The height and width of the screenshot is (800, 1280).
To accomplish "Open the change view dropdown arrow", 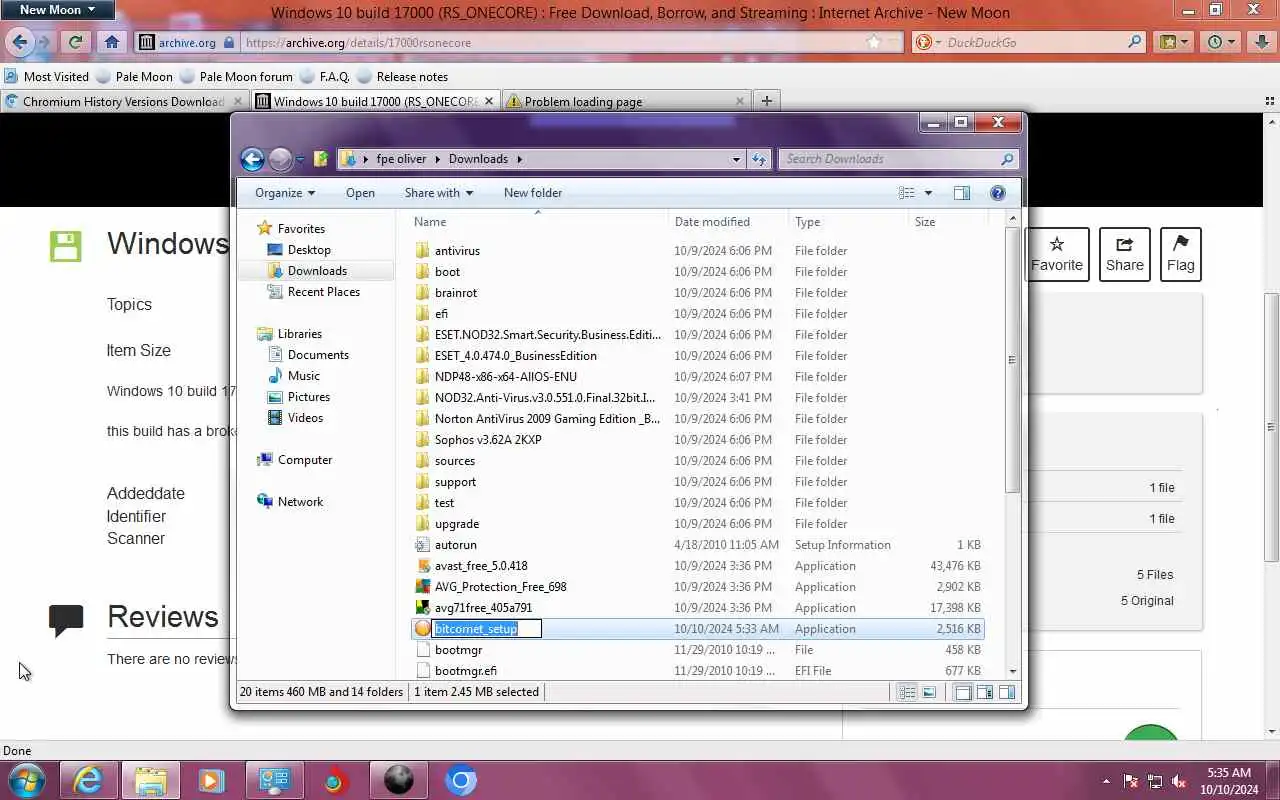I will coord(928,193).
